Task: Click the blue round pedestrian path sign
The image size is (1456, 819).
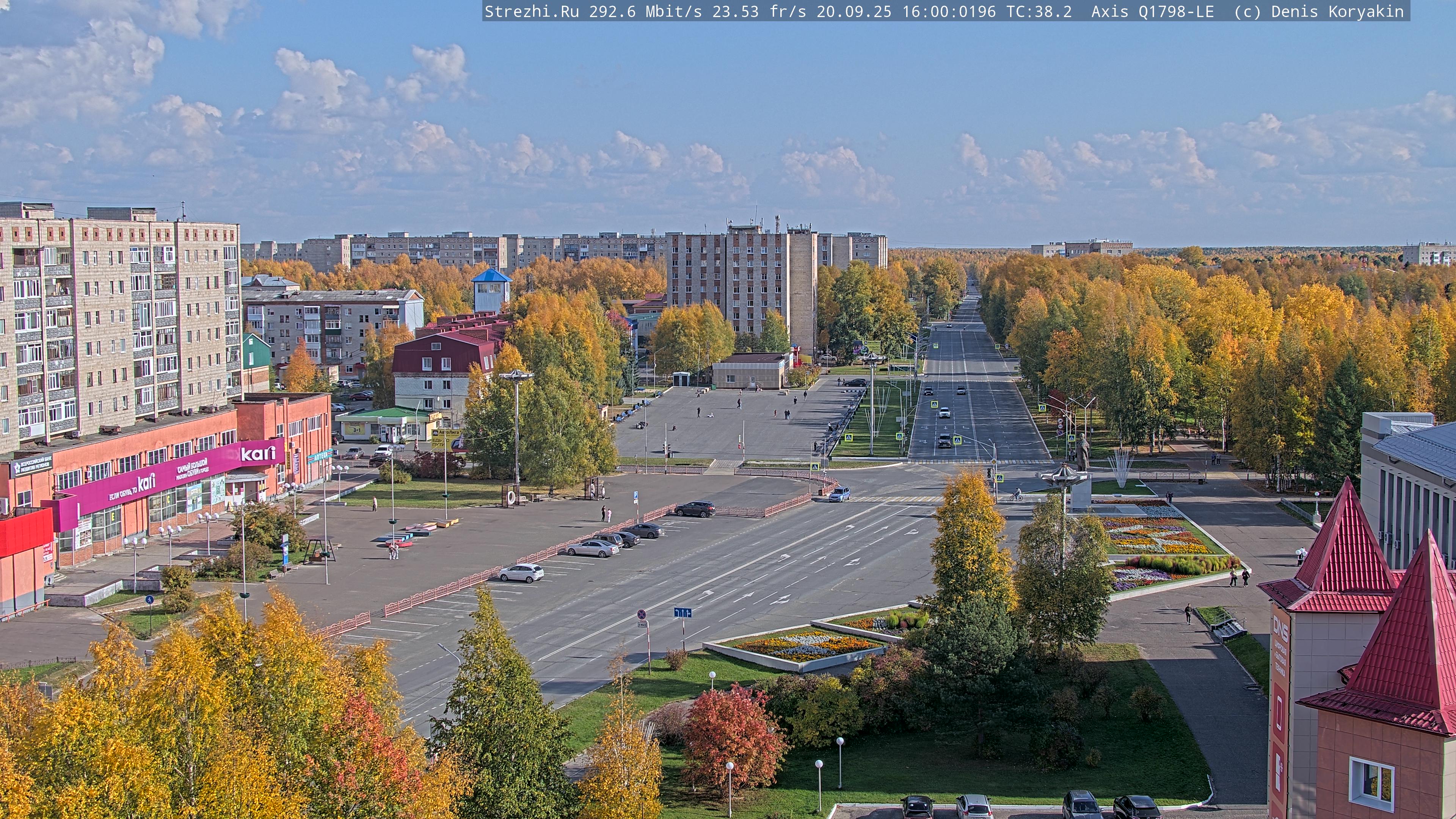Action: pos(149,599)
